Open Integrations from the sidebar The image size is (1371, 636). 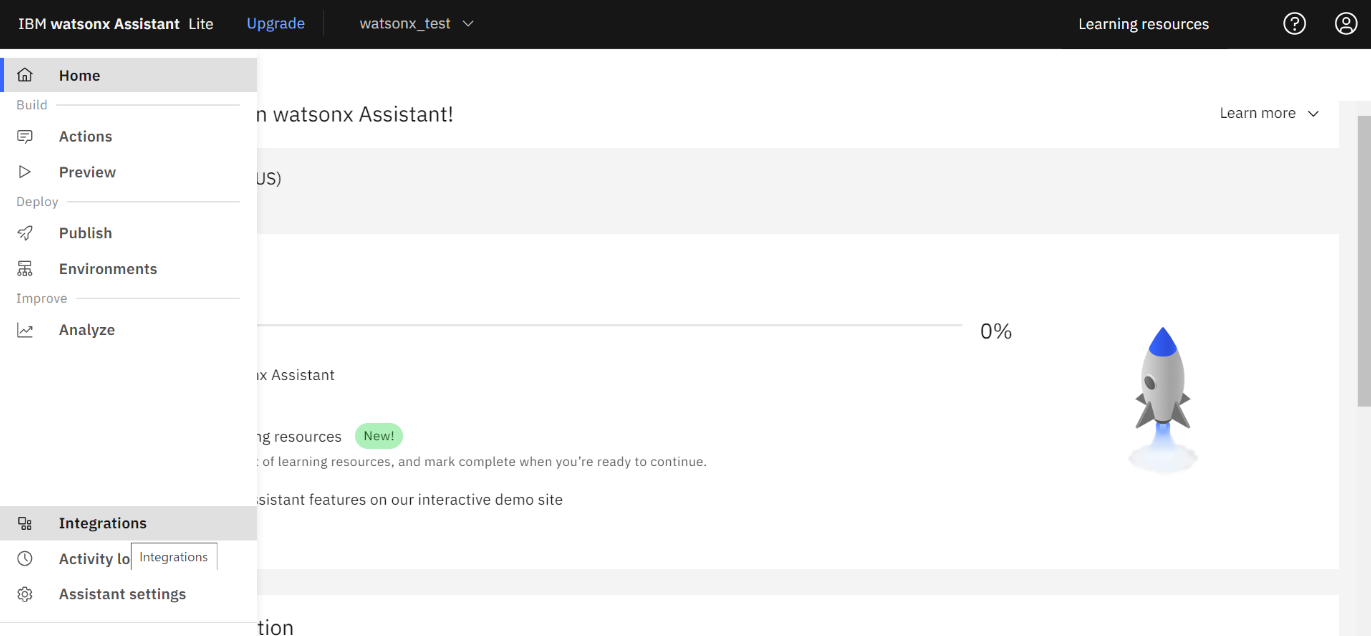128,523
